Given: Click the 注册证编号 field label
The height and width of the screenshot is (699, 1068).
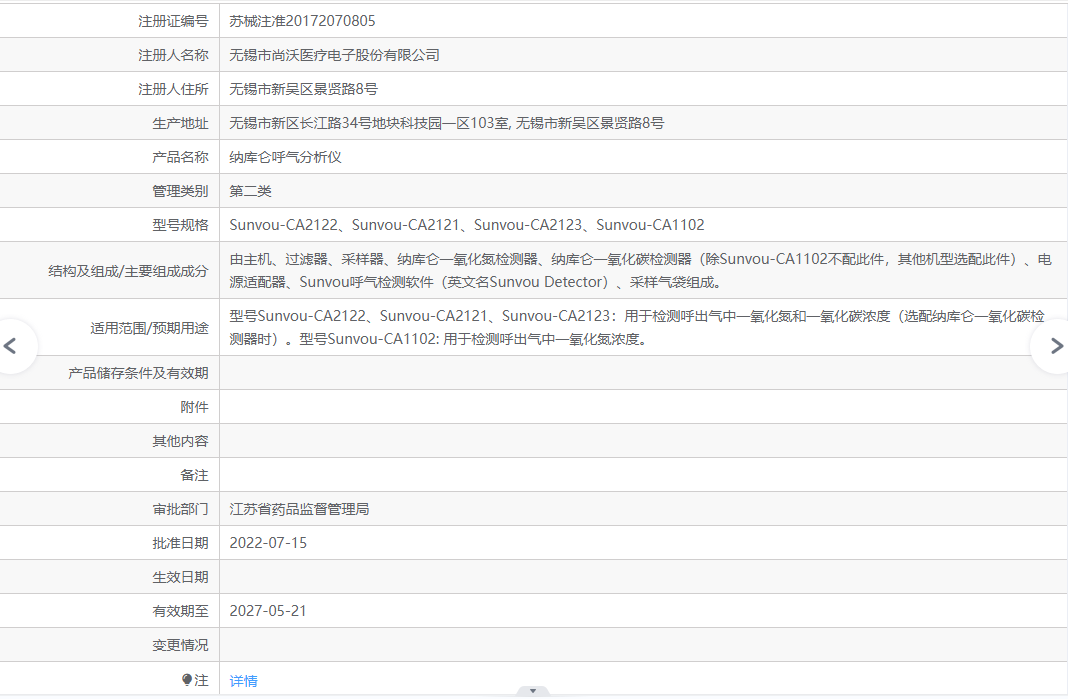Looking at the screenshot, I should [173, 21].
